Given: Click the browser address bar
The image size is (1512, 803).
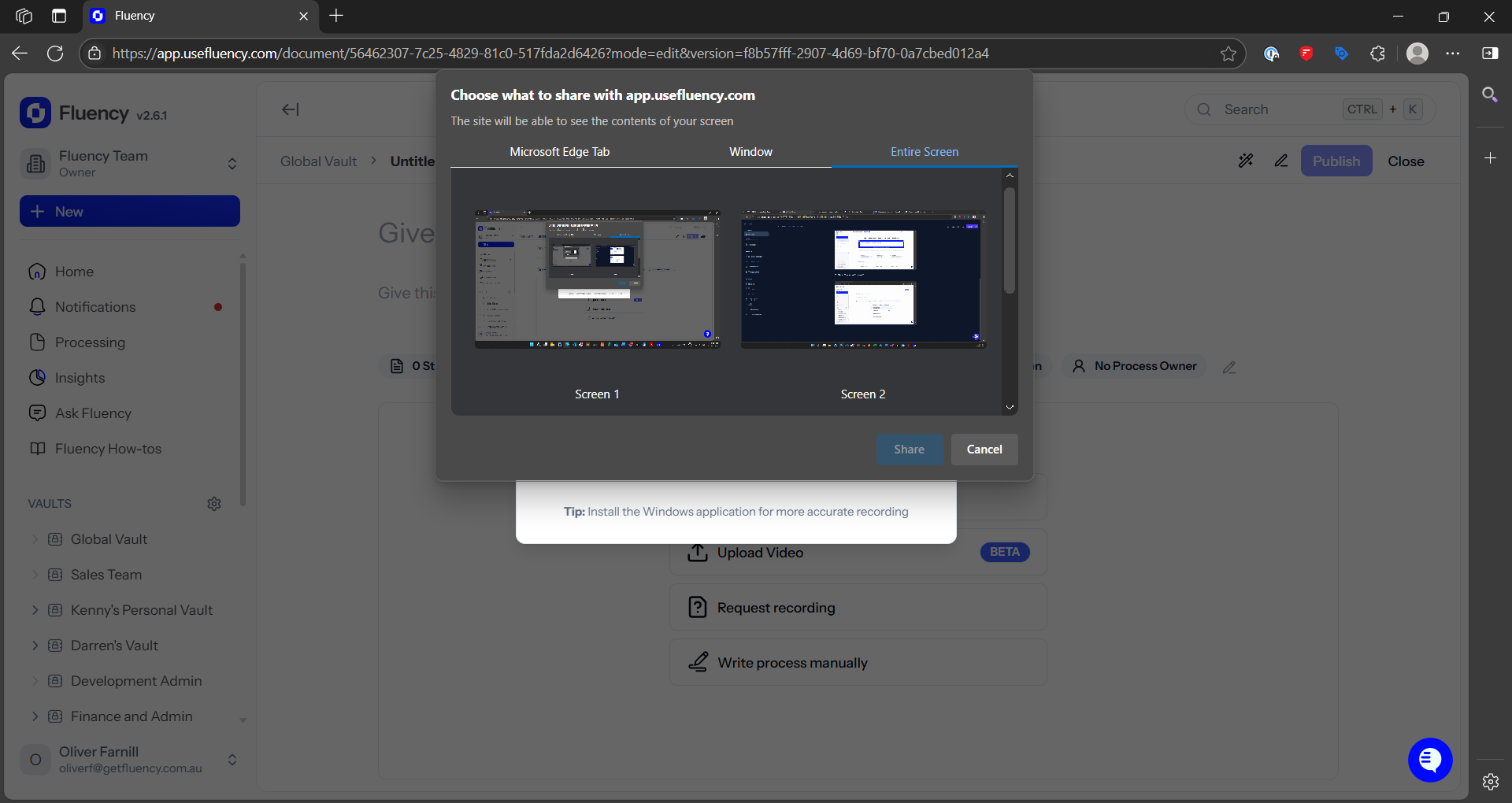Looking at the screenshot, I should pos(661,54).
